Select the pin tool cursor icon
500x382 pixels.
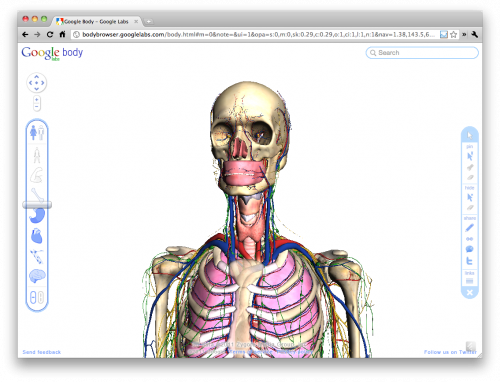pyautogui.click(x=470, y=156)
